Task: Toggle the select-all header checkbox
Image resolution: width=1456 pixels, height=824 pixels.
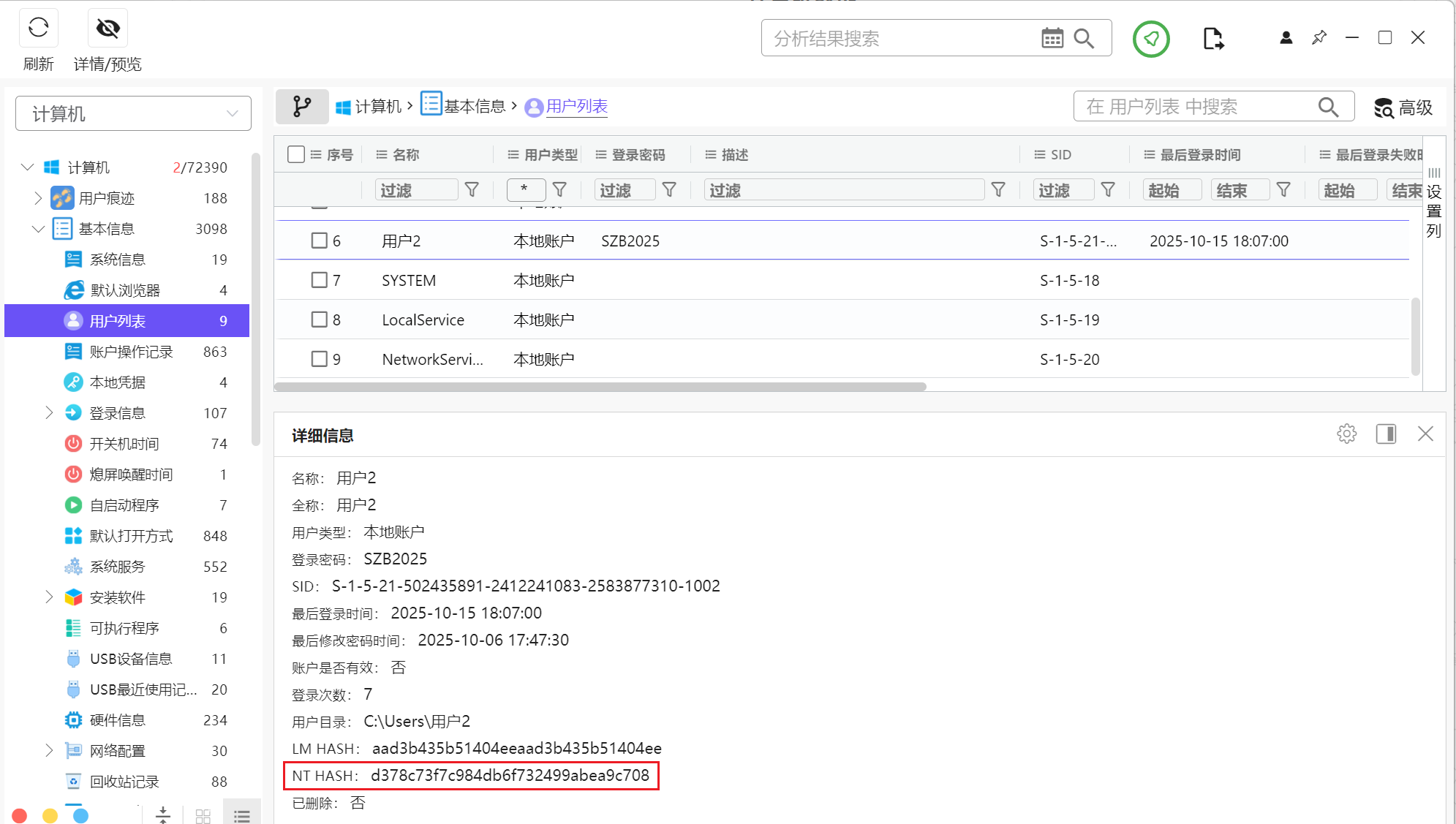Action: 296,154
